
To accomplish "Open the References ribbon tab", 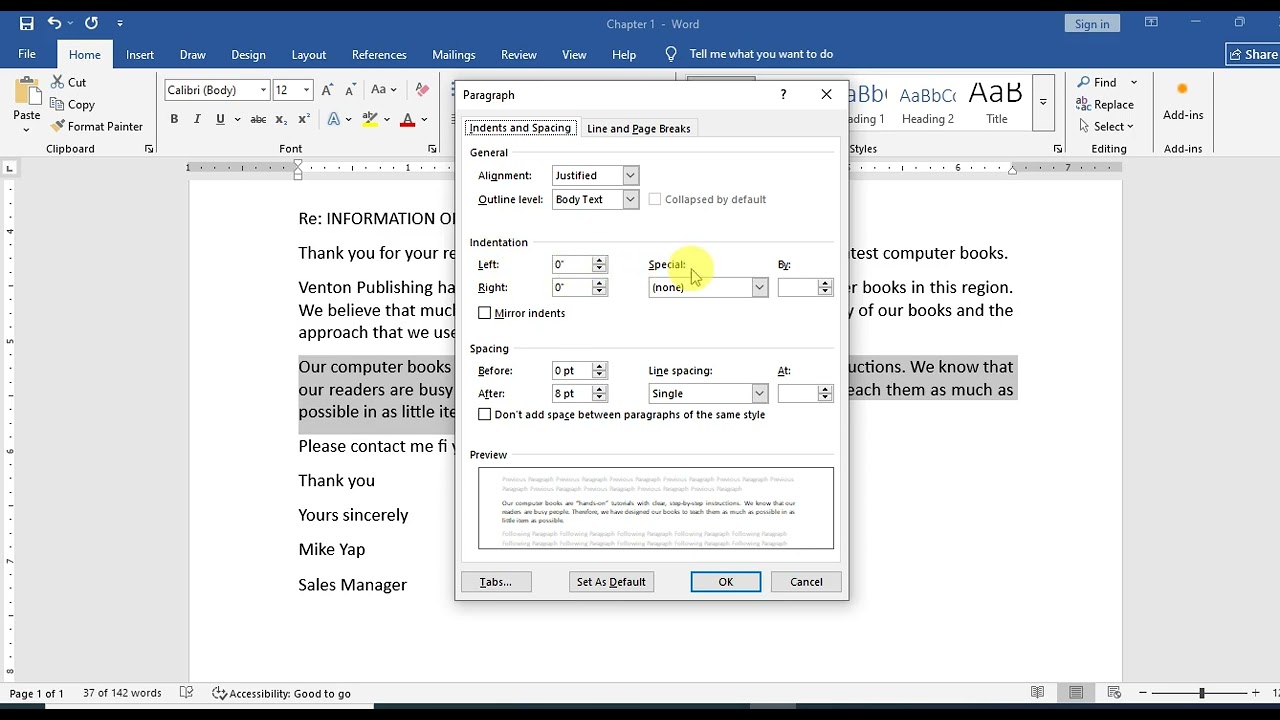I will click(x=379, y=55).
